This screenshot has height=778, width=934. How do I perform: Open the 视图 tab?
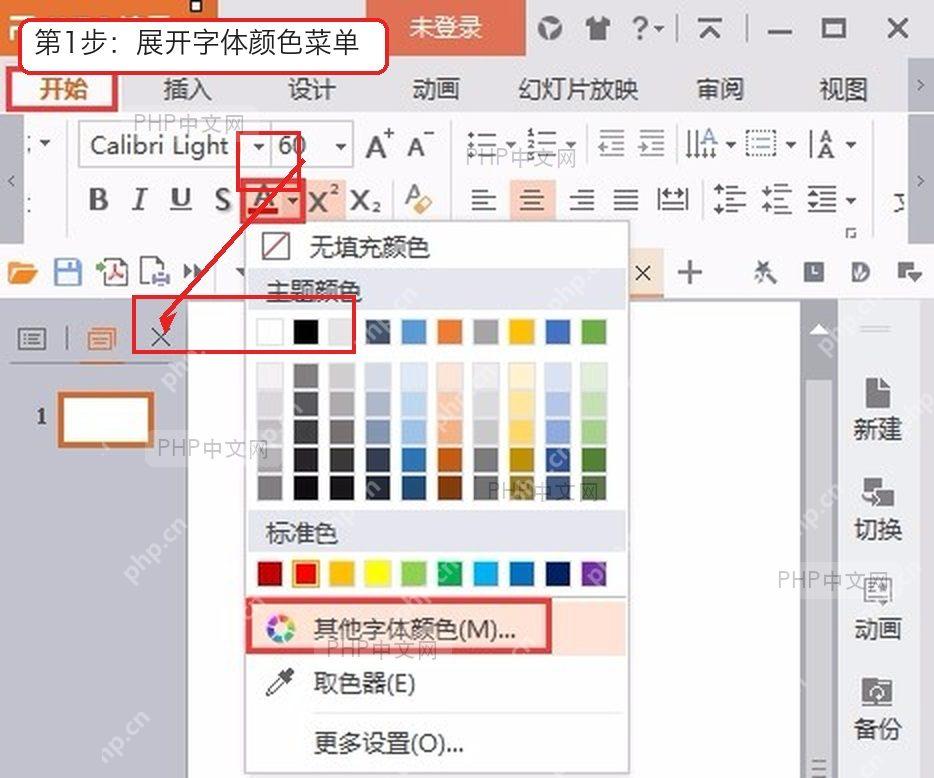[x=843, y=90]
